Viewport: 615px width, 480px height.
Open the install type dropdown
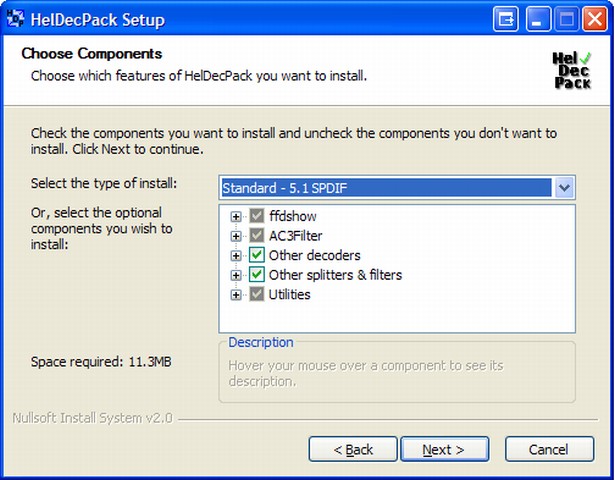(564, 188)
